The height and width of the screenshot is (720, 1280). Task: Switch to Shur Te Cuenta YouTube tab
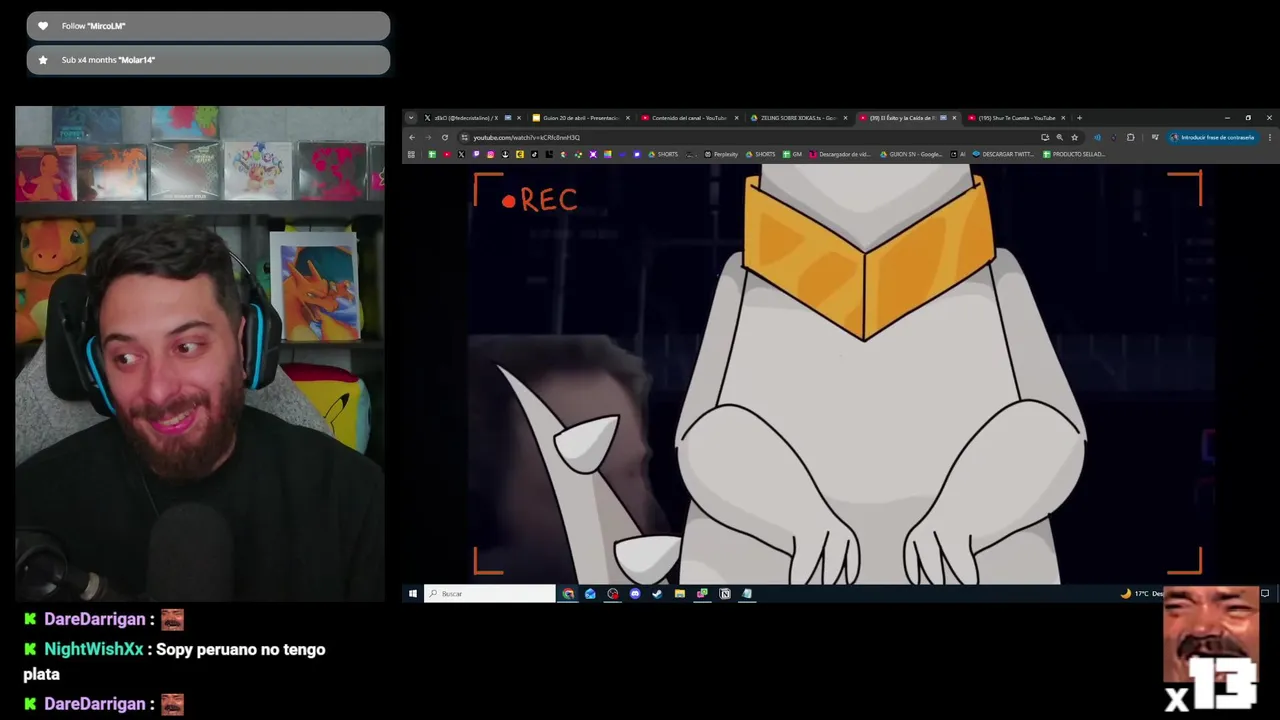(x=1017, y=118)
